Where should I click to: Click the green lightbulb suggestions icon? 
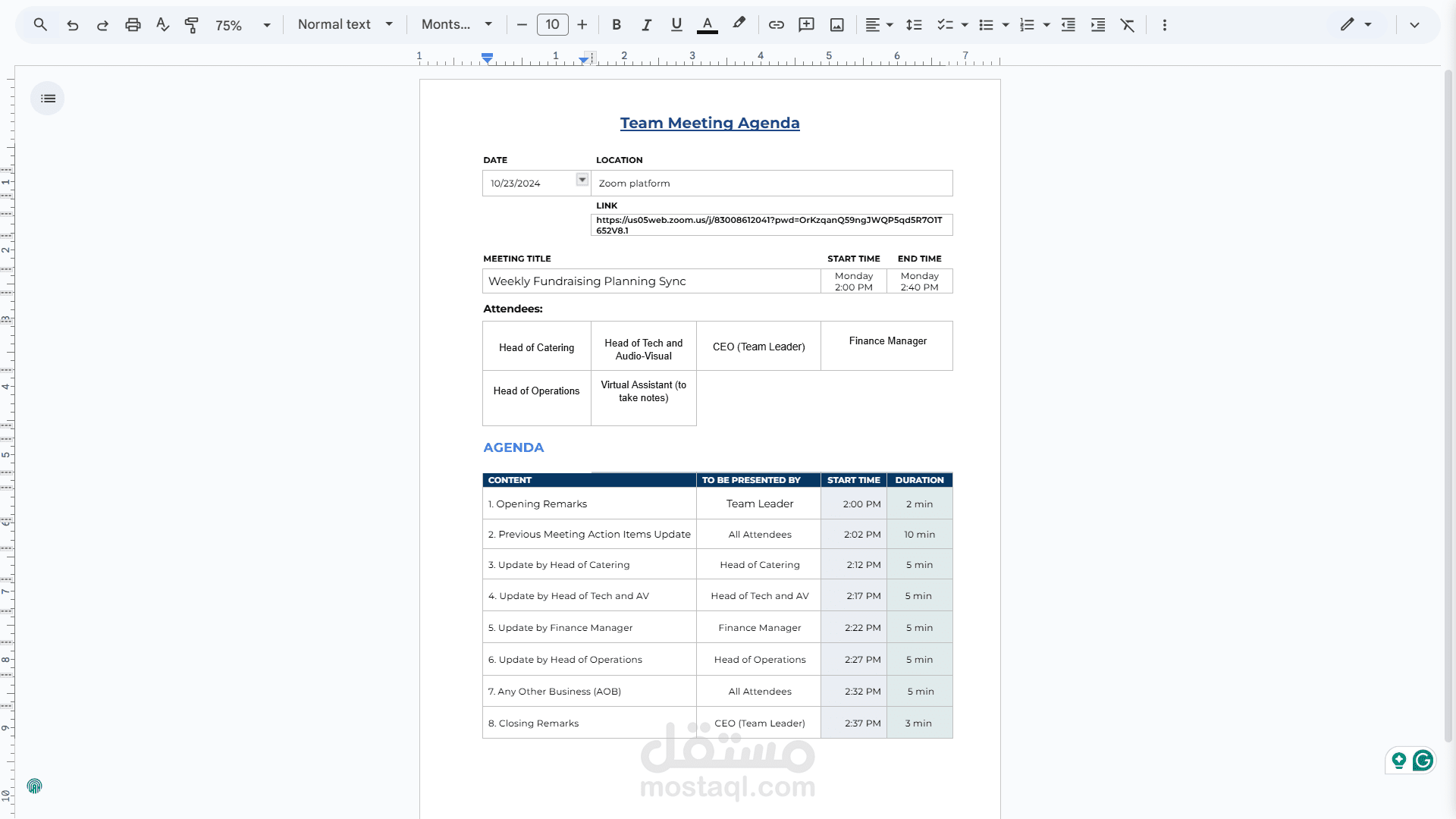(1398, 760)
